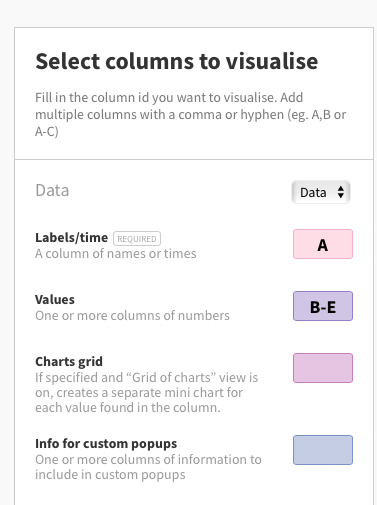Click the column id instructions paragraph
Image resolution: width=377 pixels, height=505 pixels.
pyautogui.click(x=191, y=114)
